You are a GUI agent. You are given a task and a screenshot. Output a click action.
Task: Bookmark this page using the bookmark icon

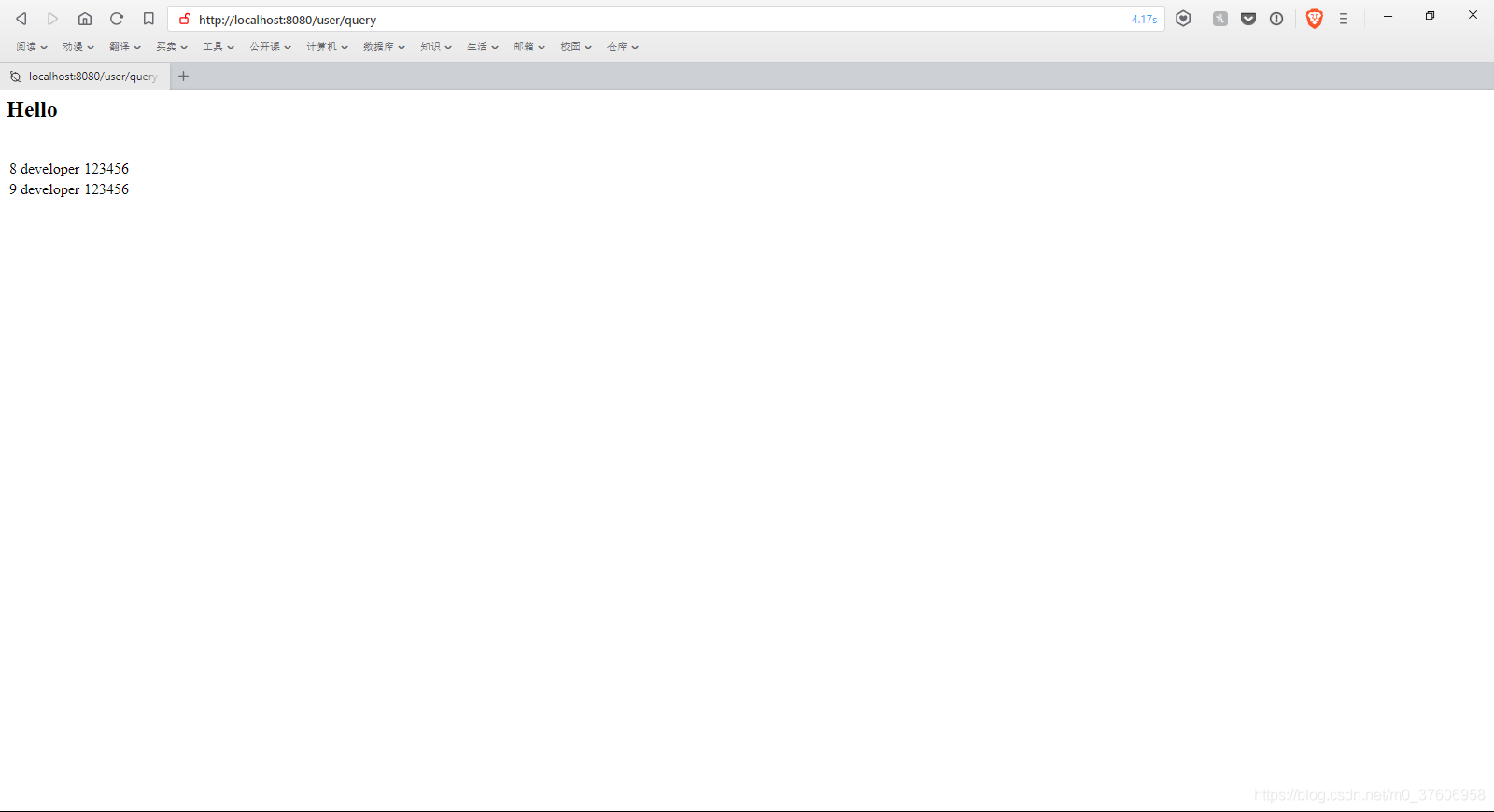148,19
